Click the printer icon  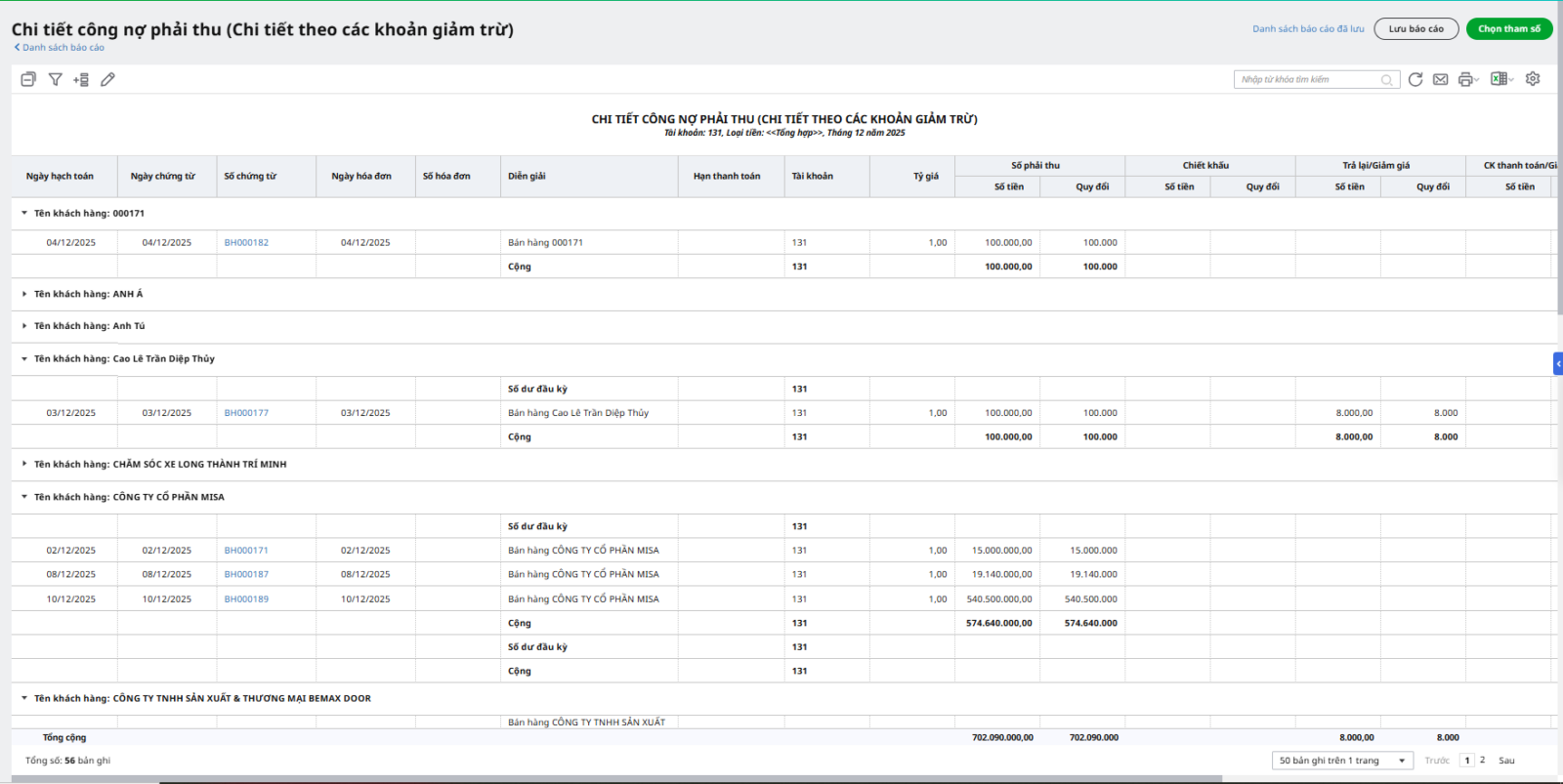pyautogui.click(x=1465, y=79)
